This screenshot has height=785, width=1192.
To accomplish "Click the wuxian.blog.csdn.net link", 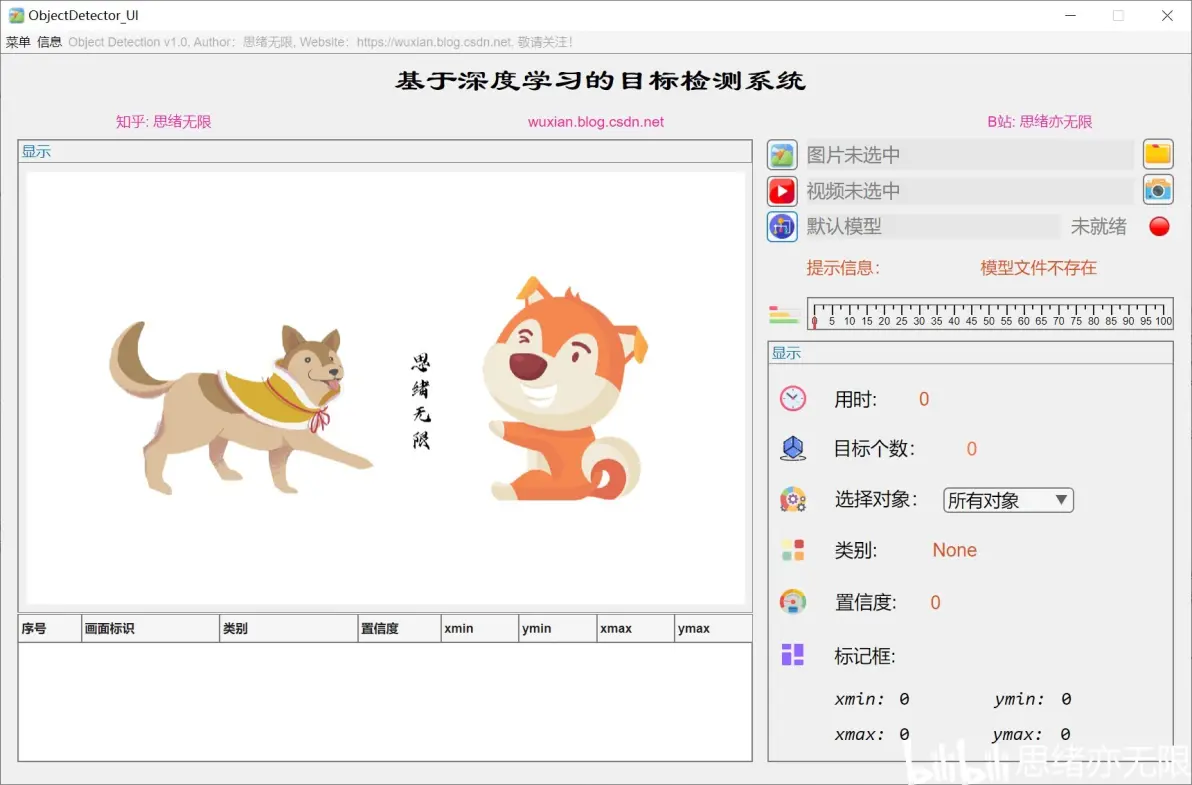I will tap(595, 122).
